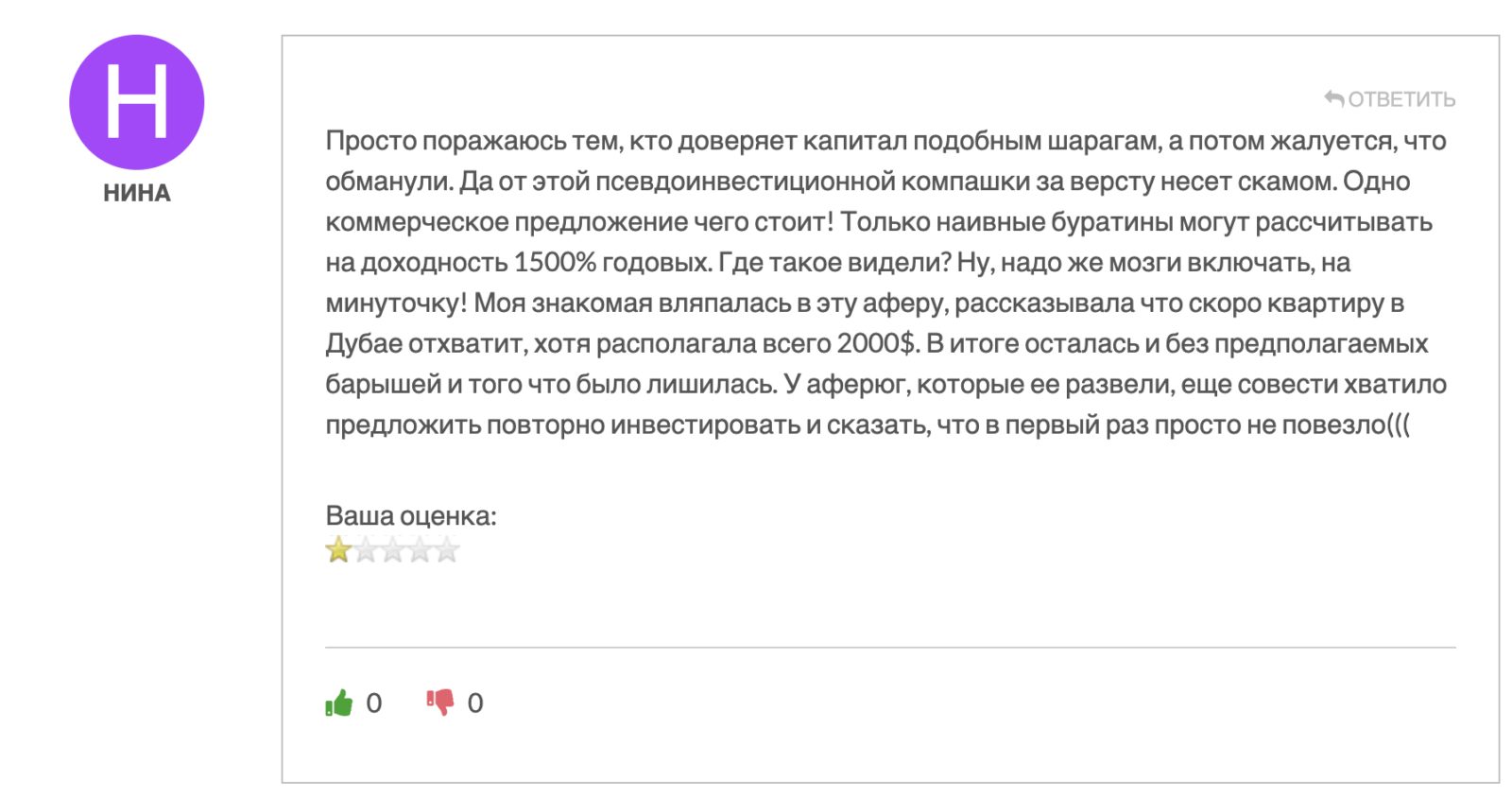Viewport: 1512px width, 798px height.
Task: Rate two stars using second star
Action: (x=366, y=549)
